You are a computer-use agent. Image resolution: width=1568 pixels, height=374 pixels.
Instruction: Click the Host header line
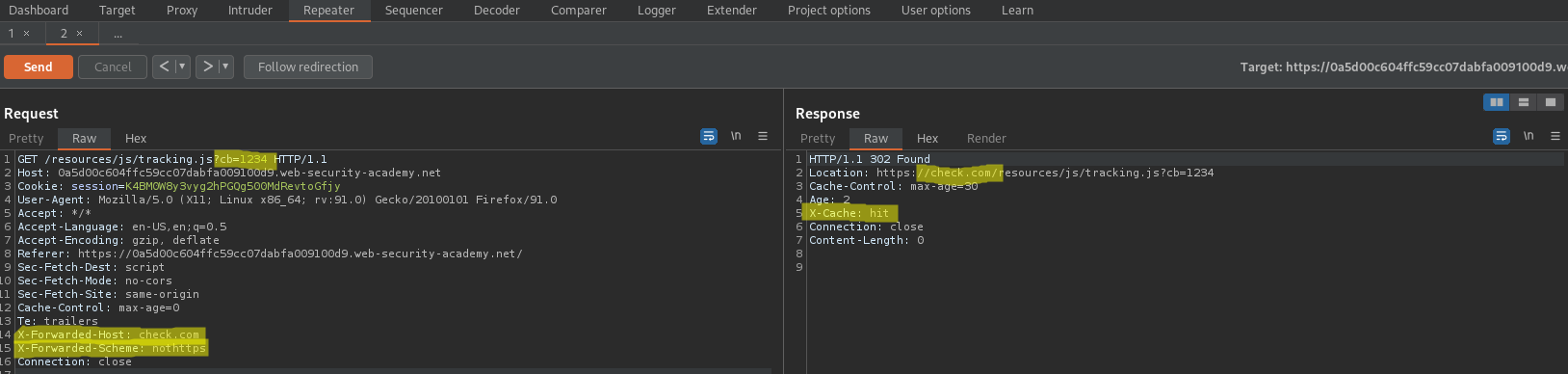pos(229,173)
